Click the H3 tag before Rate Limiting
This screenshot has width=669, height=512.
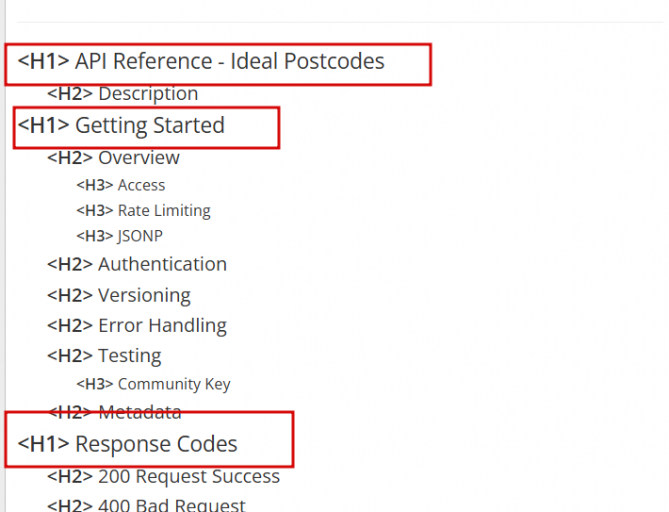95,211
